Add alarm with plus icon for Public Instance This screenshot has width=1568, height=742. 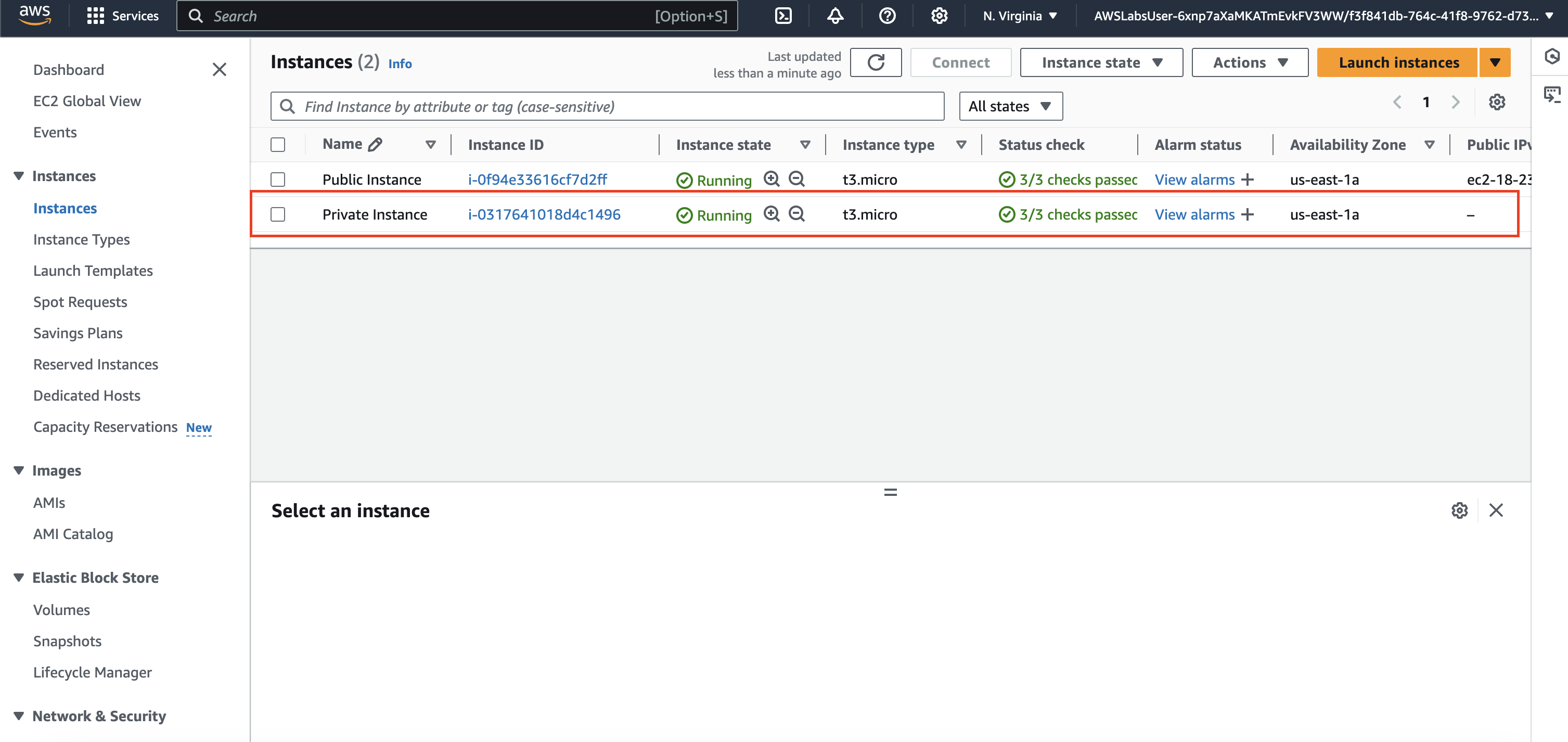1247,180
